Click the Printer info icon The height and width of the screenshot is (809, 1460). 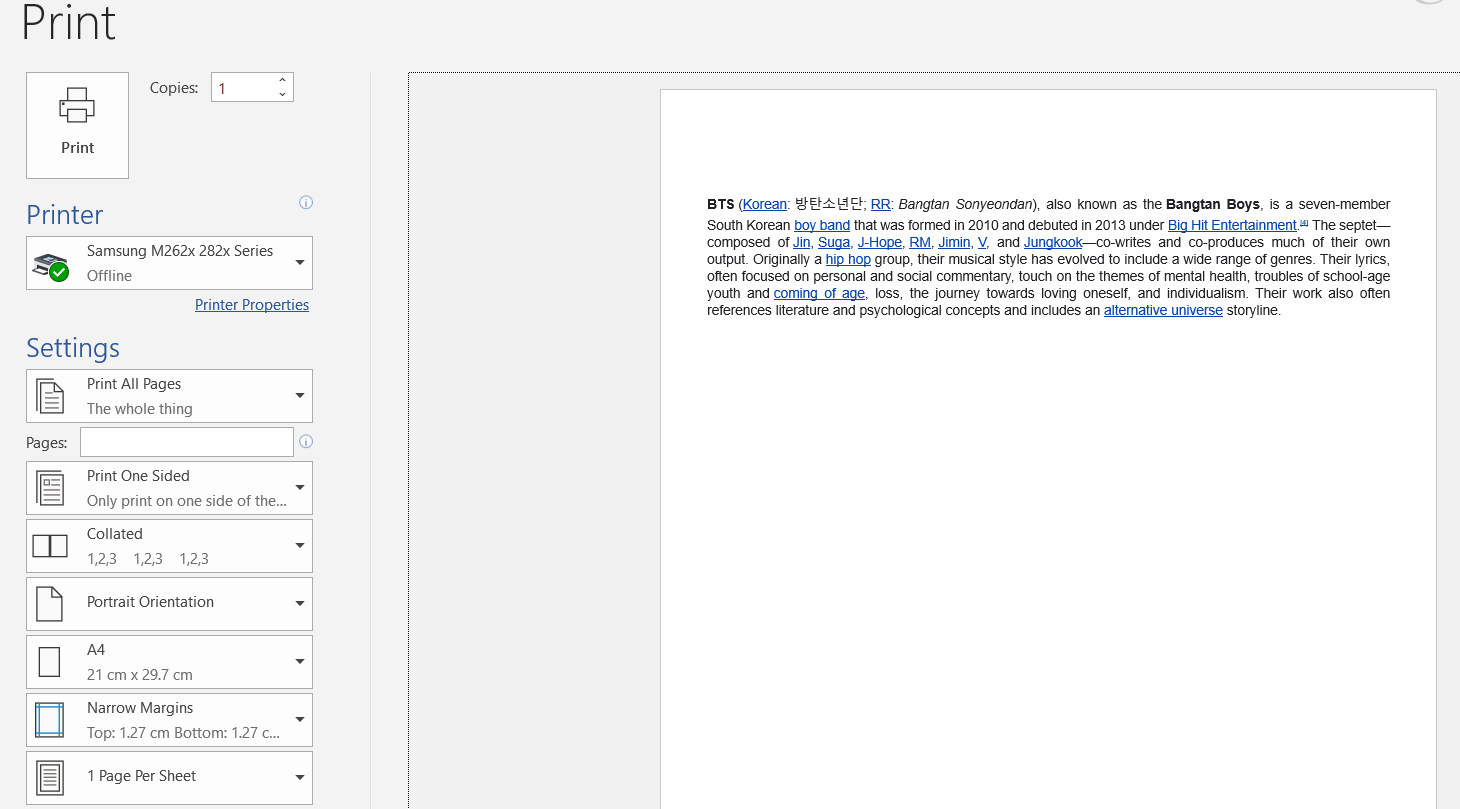click(306, 202)
